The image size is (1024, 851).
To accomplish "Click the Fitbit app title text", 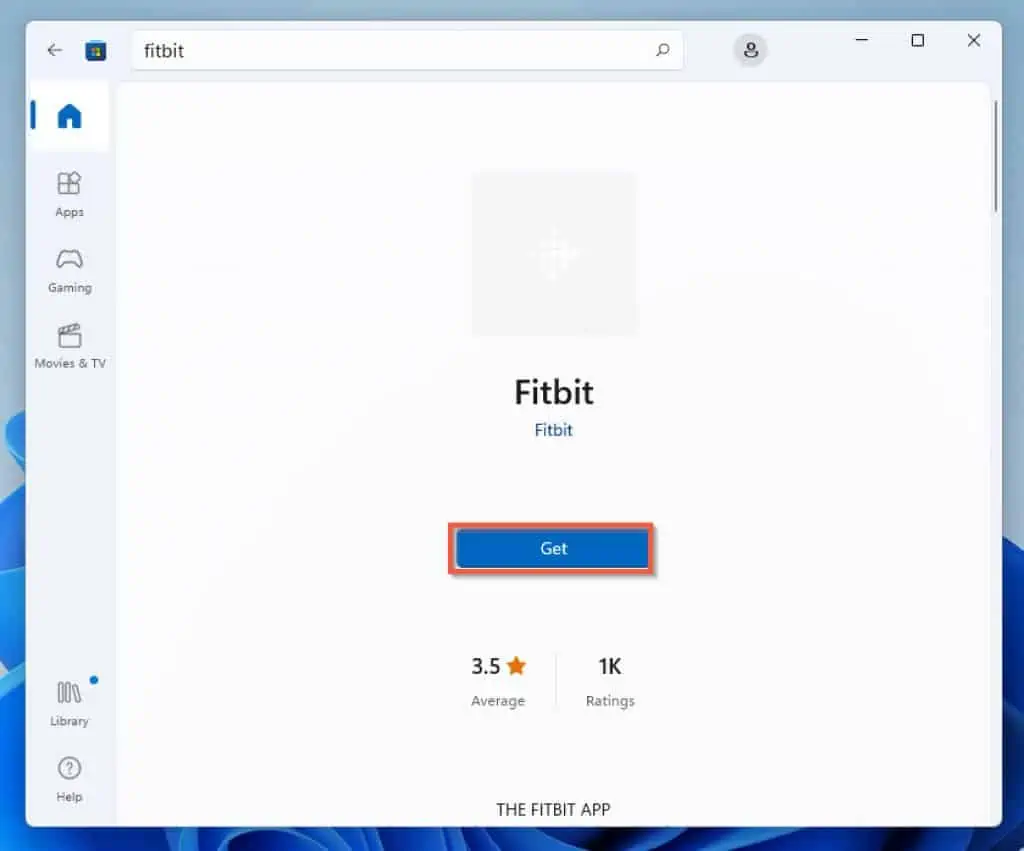I will (554, 392).
